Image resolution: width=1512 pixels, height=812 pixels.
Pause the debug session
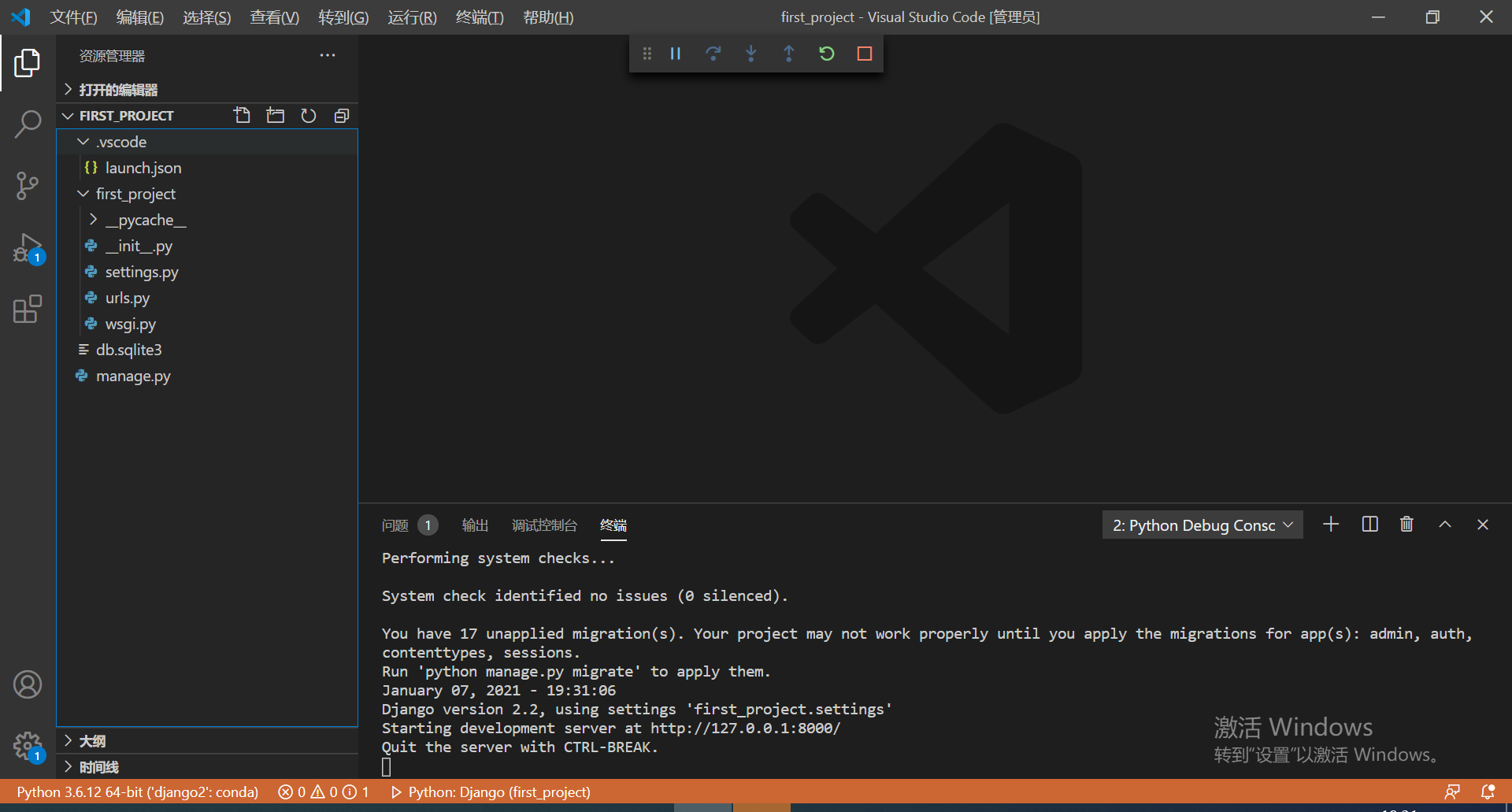click(x=676, y=54)
